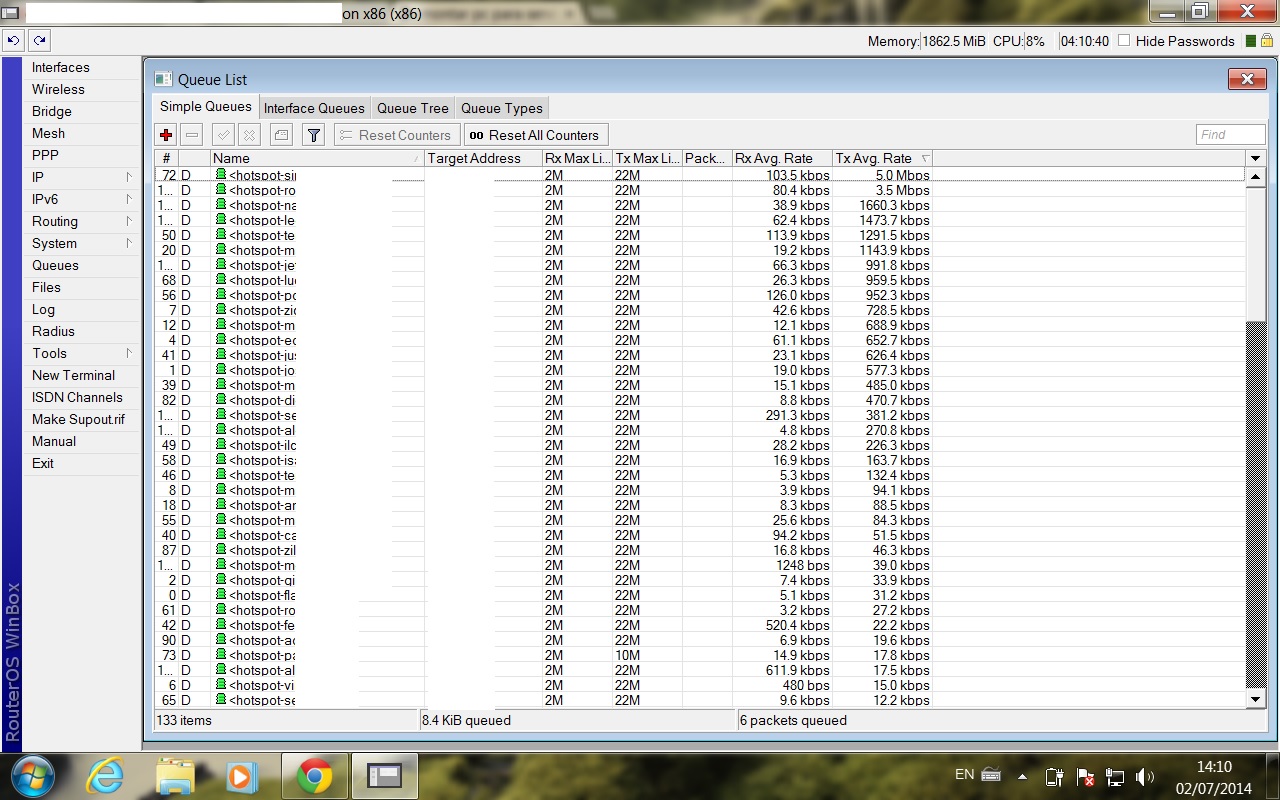
Task: Open the filter funnel in the Queue List toolbar
Action: pyautogui.click(x=313, y=135)
